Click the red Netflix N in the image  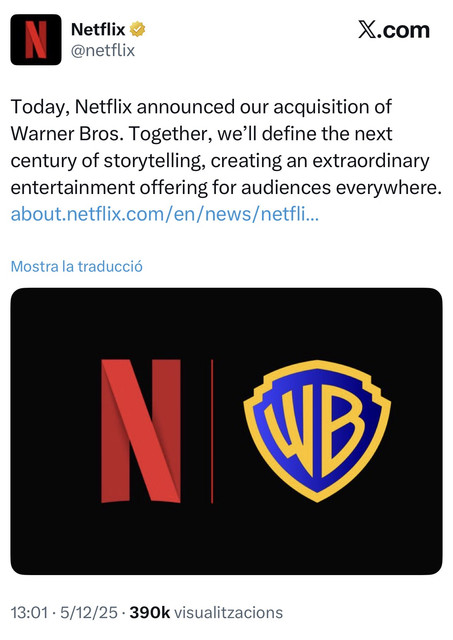[141, 431]
